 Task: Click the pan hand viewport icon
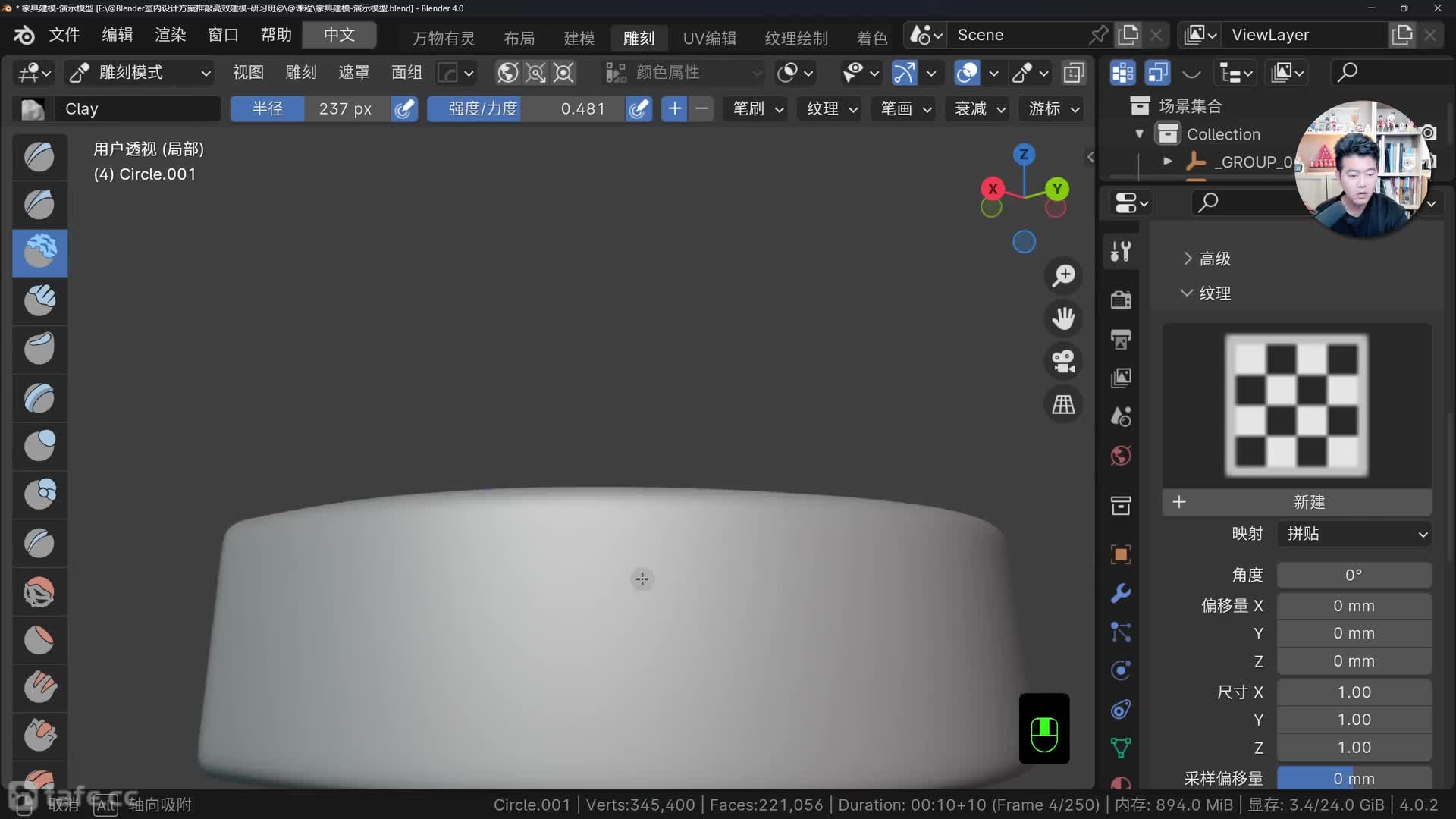(1063, 318)
